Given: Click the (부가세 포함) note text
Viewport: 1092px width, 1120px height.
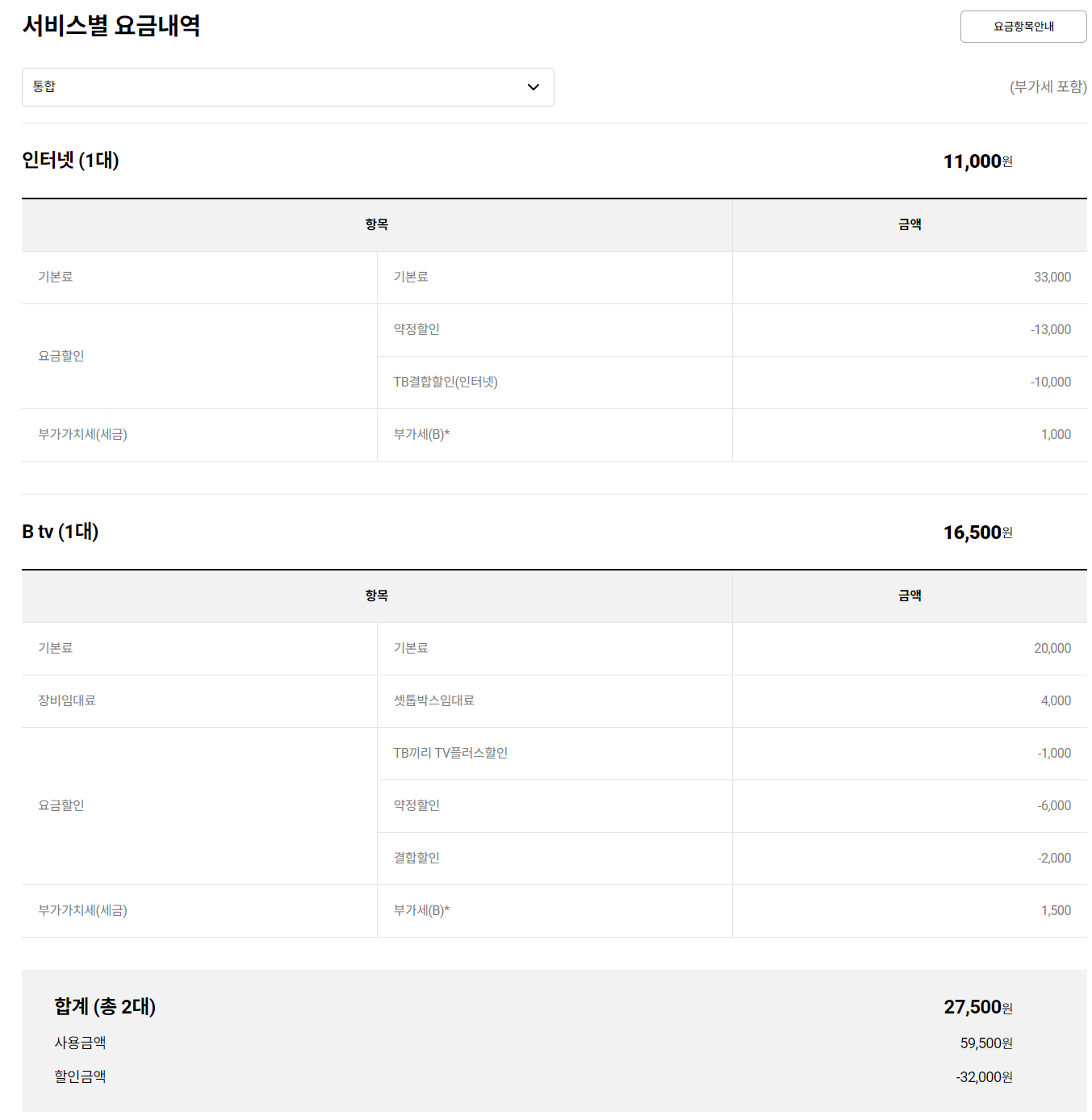Looking at the screenshot, I should click(x=1048, y=87).
